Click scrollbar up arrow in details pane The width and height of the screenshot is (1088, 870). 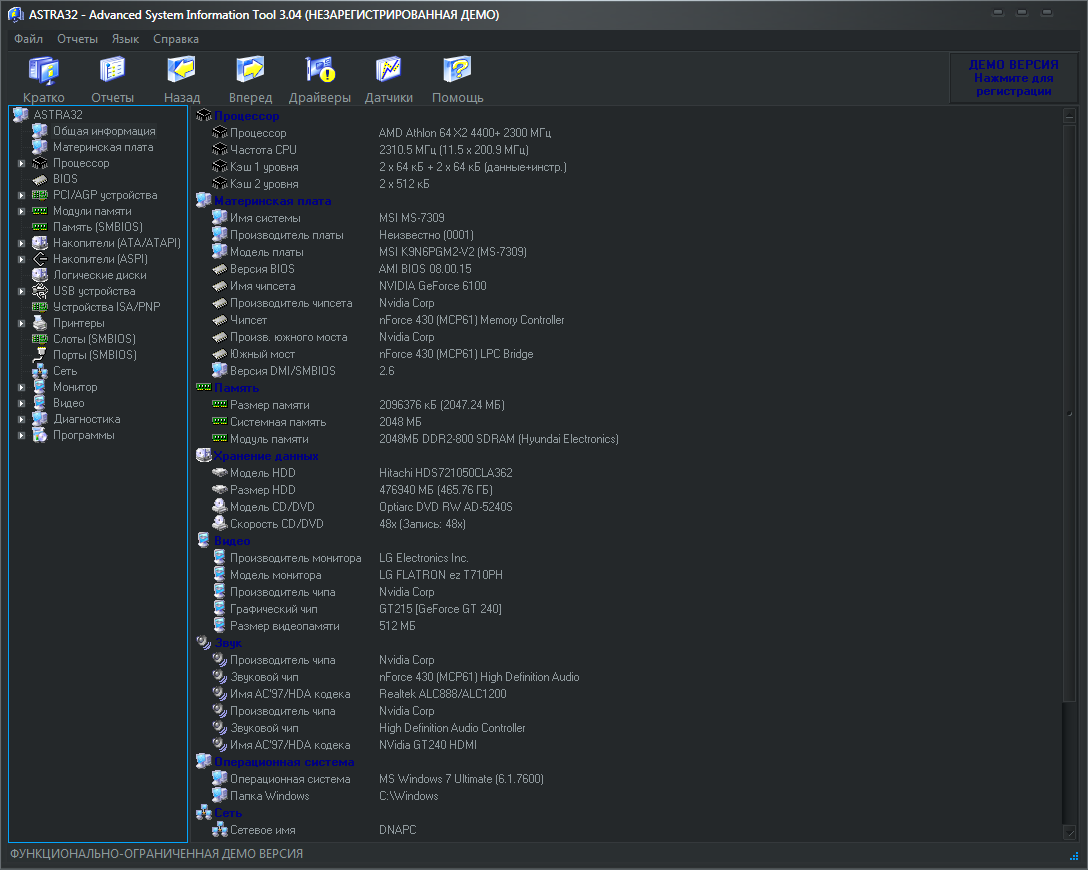tap(1069, 115)
